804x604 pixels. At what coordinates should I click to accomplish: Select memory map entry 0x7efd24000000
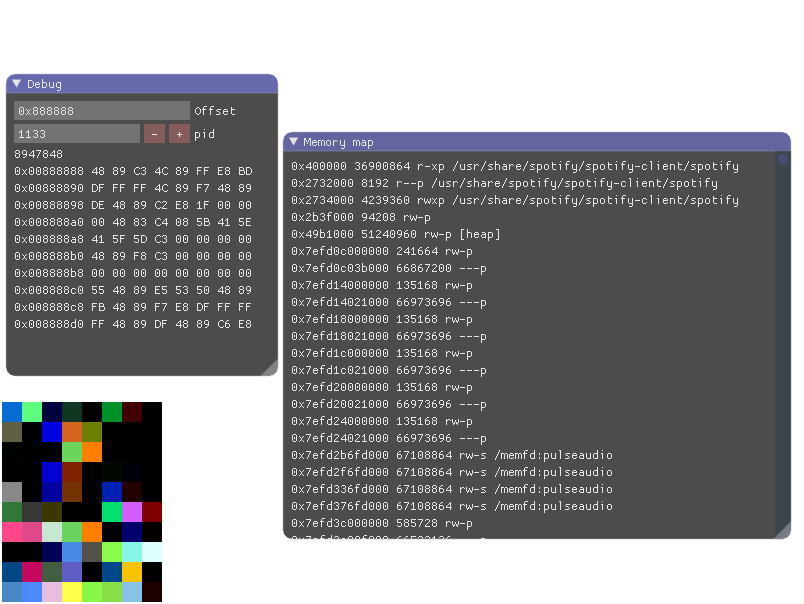point(381,421)
